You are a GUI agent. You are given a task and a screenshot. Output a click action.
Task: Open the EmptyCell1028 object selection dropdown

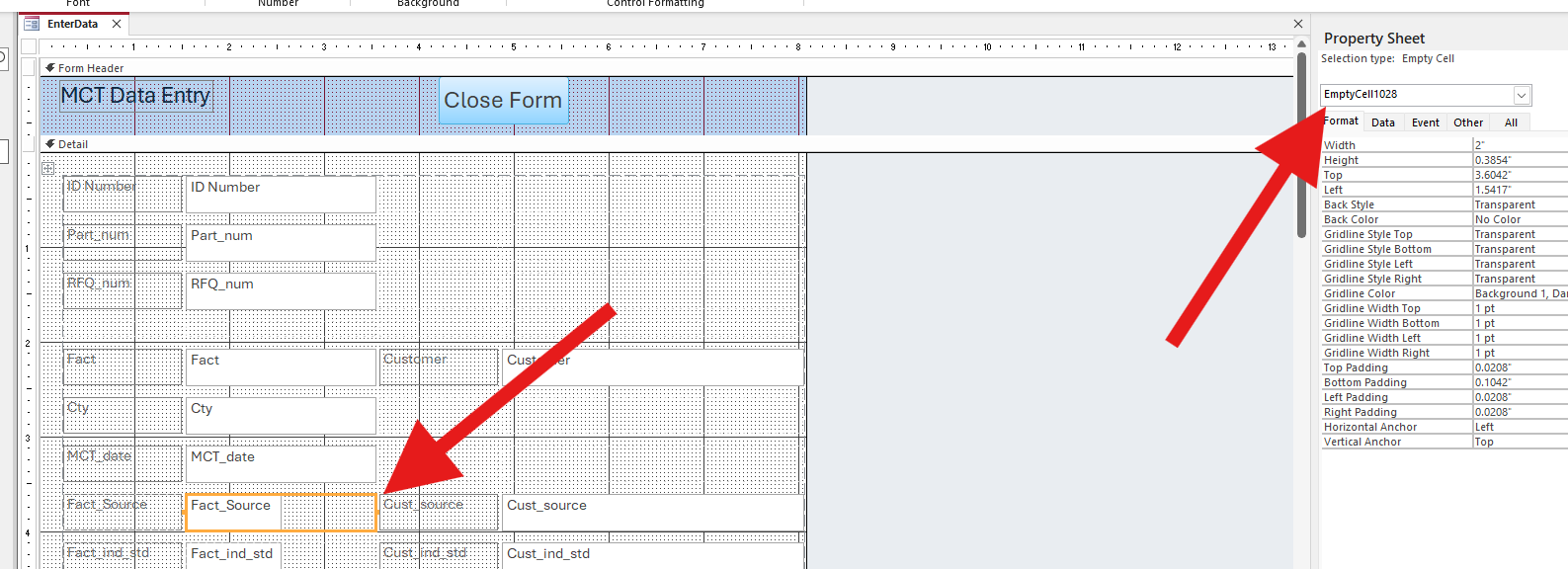click(1522, 95)
